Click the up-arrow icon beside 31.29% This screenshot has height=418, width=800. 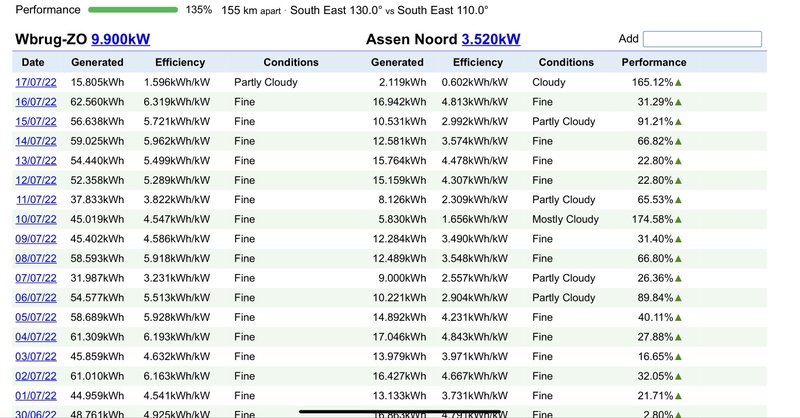pyautogui.click(x=678, y=102)
